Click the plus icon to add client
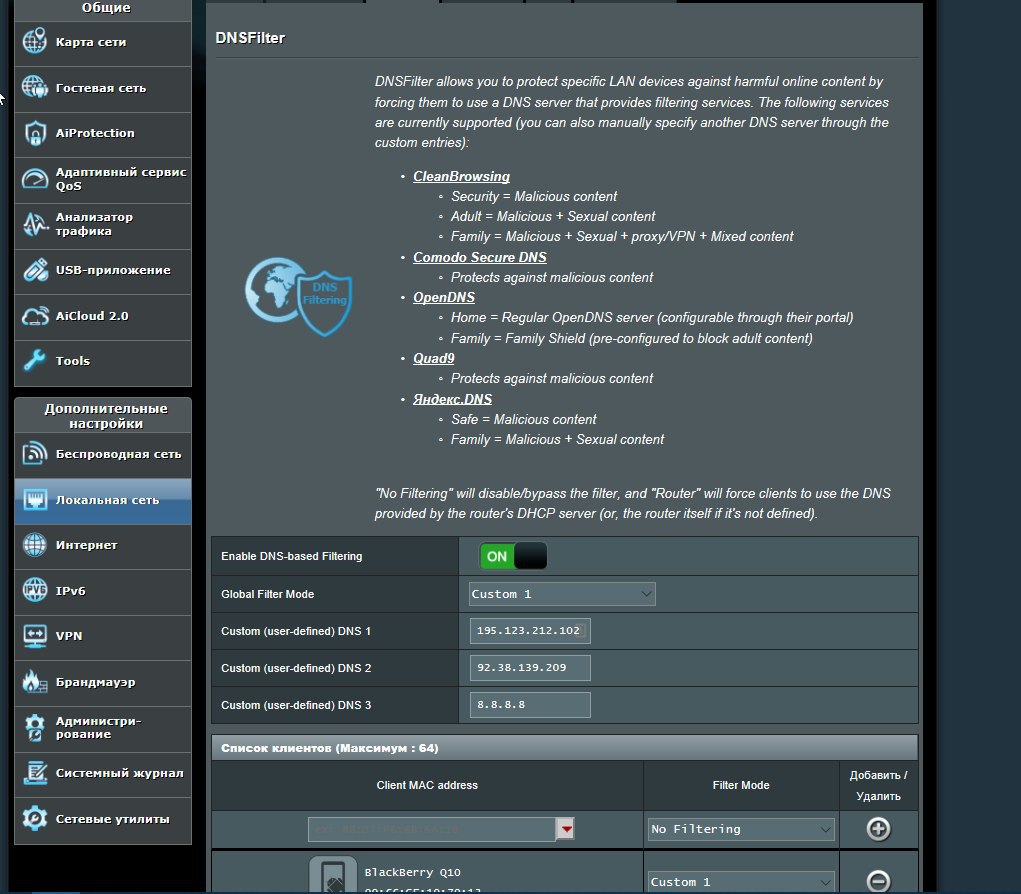The image size is (1021, 894). [878, 829]
